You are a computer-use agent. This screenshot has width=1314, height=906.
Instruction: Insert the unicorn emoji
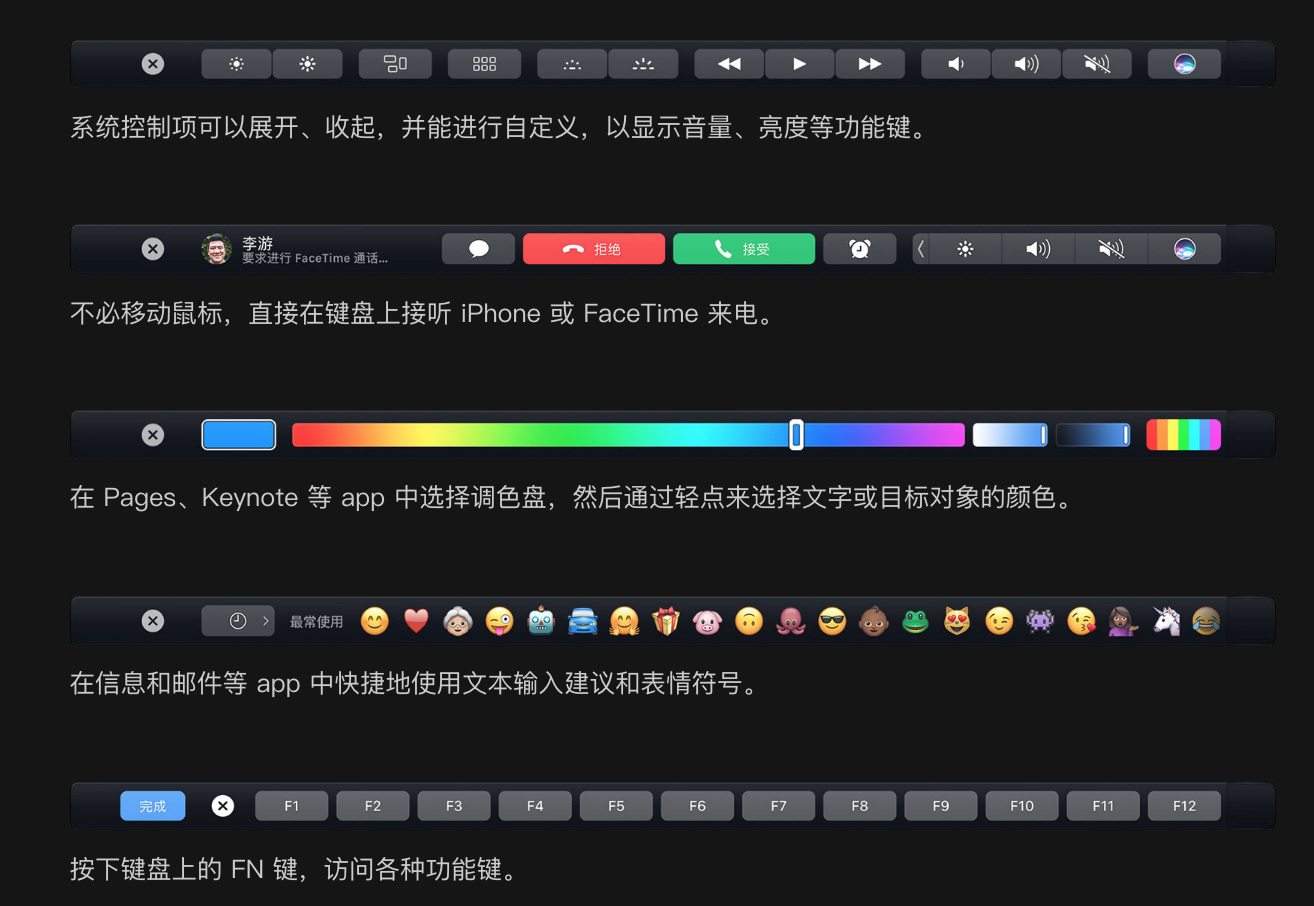(x=1165, y=621)
